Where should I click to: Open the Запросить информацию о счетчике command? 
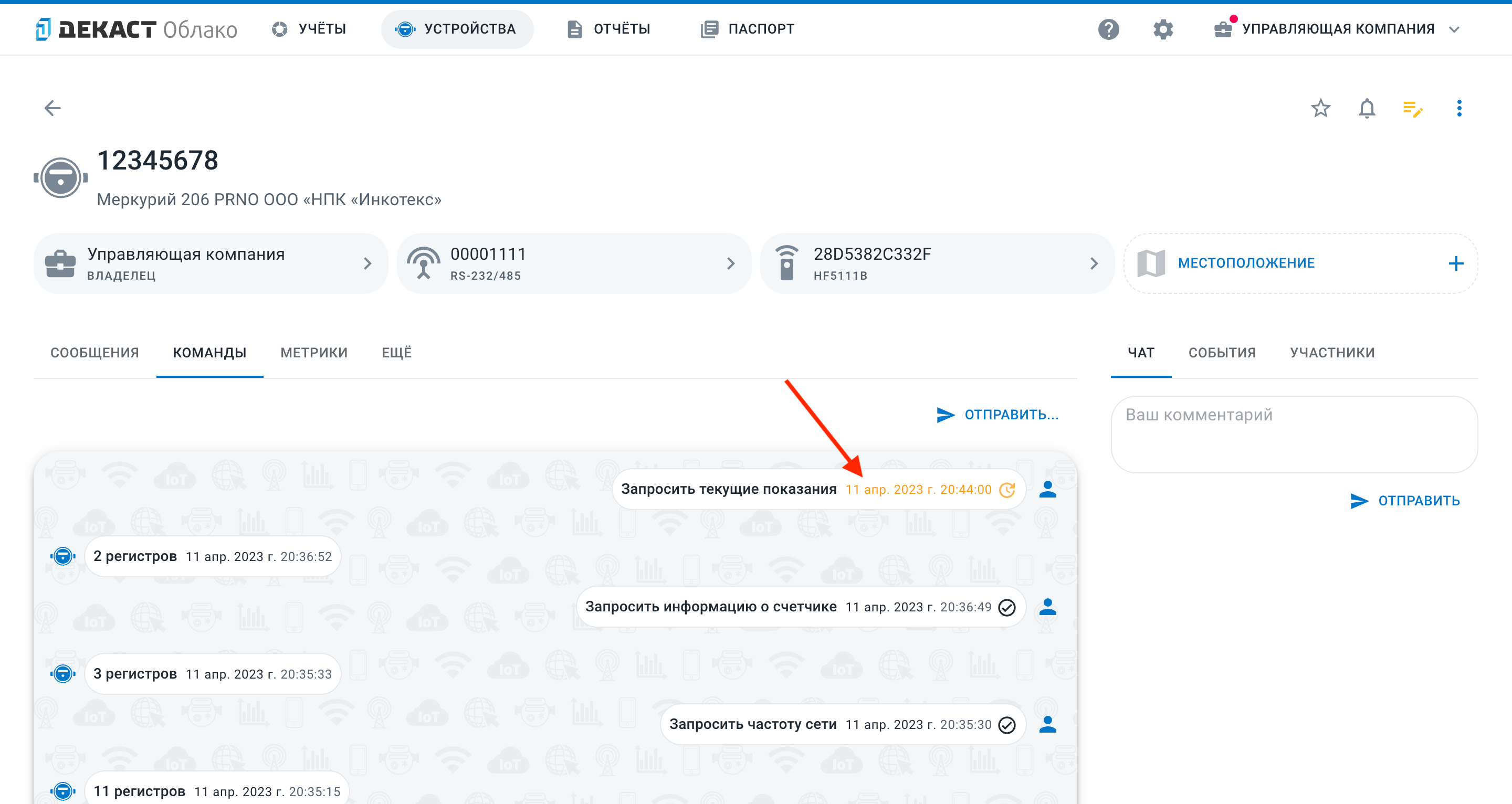(801, 607)
